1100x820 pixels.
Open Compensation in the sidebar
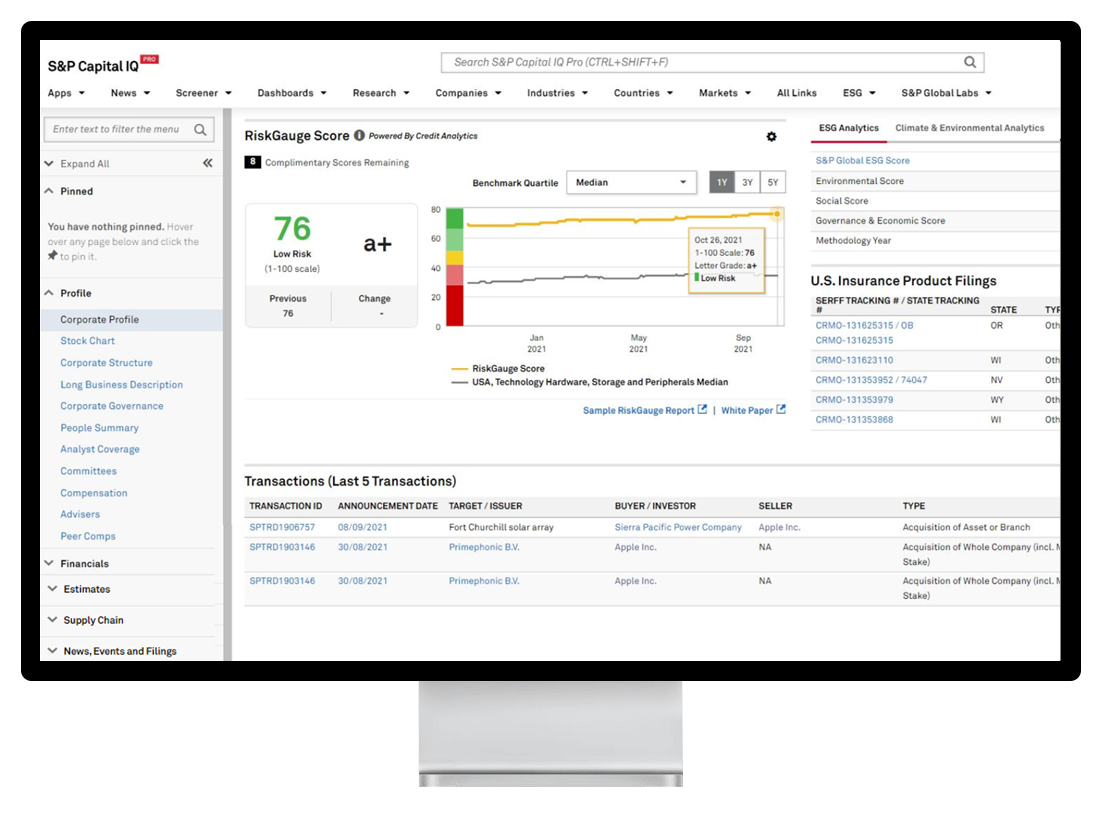94,493
